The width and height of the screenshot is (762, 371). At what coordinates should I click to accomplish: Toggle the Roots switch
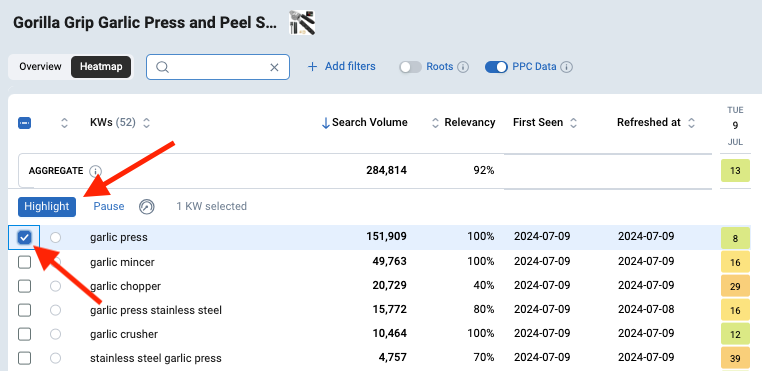(x=410, y=67)
